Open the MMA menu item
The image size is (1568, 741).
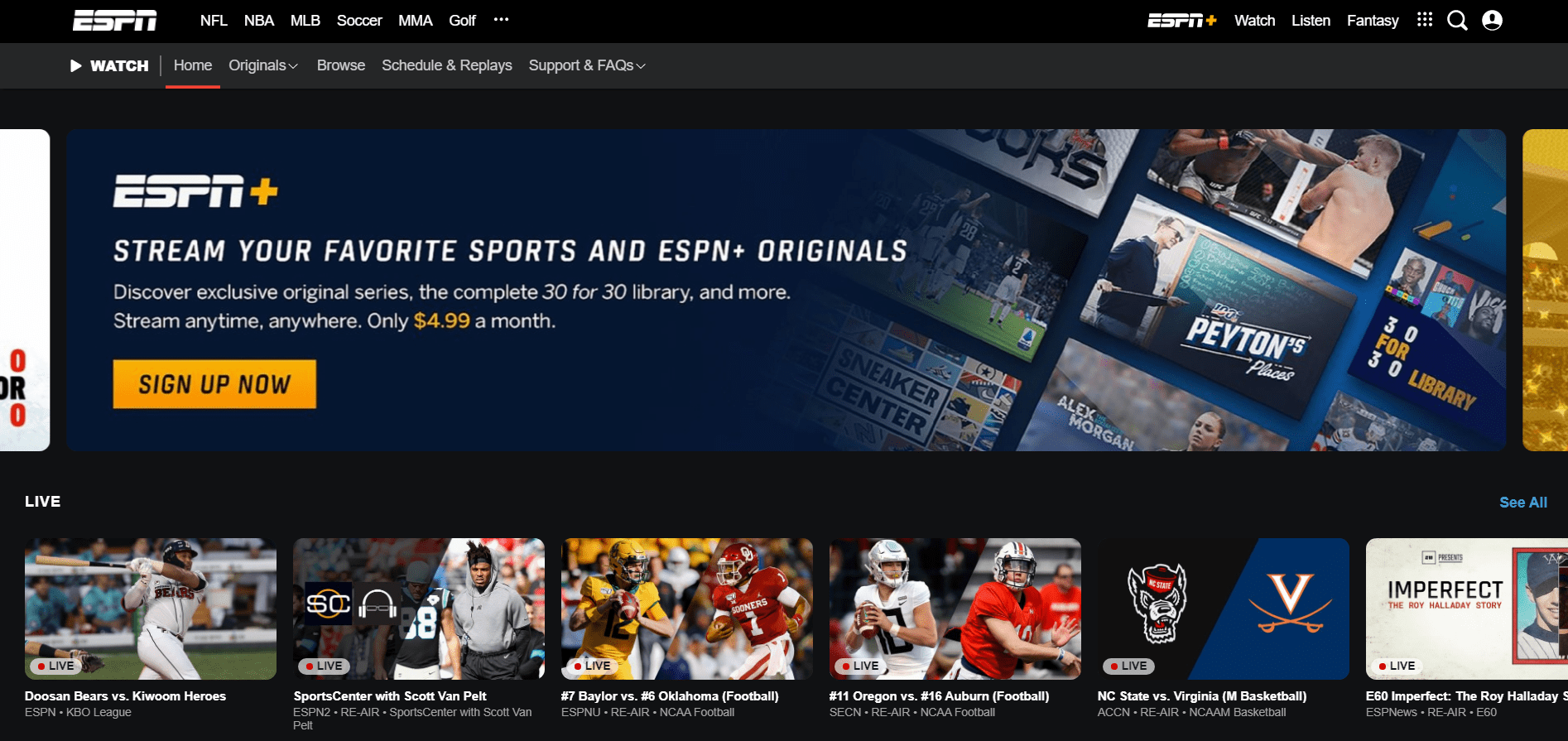416,21
